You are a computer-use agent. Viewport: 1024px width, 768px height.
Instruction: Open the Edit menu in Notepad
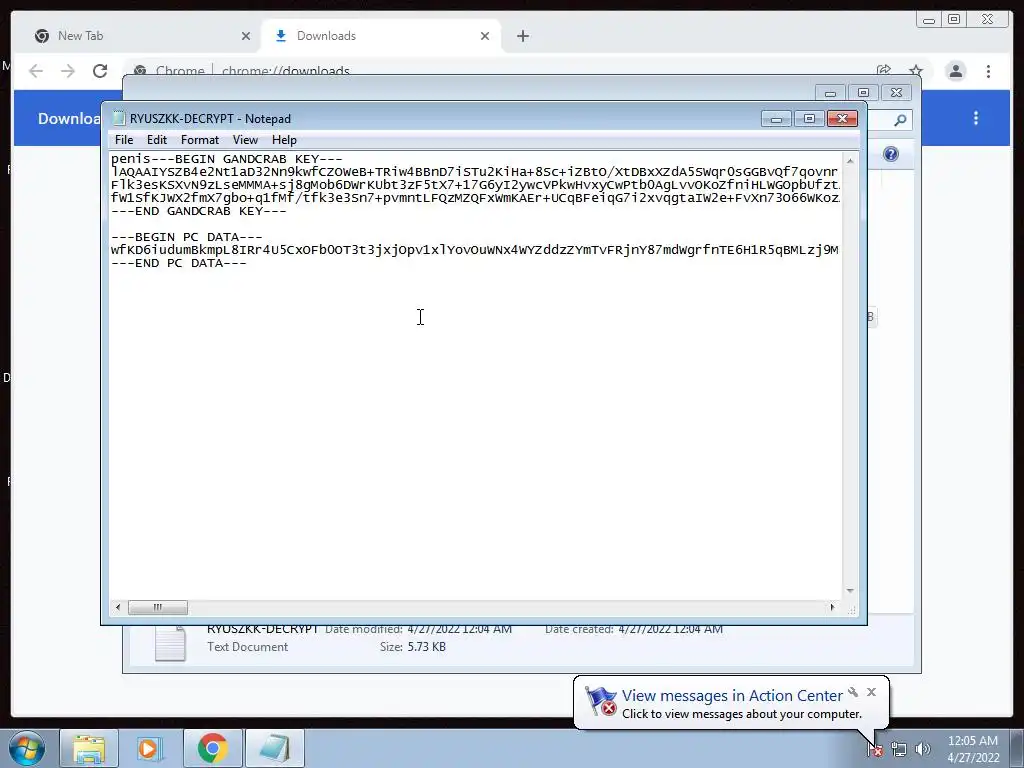156,140
